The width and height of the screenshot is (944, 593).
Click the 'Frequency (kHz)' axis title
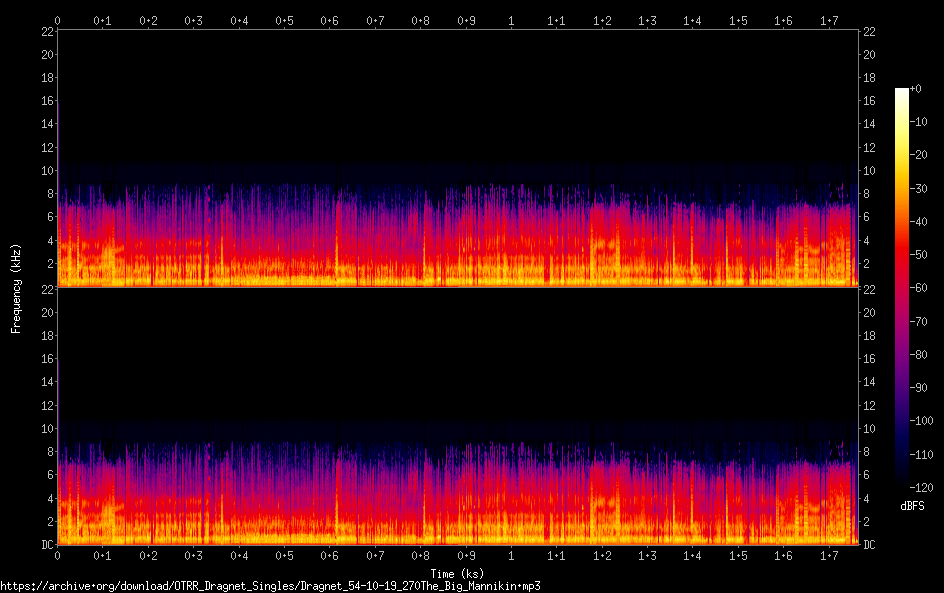click(x=16, y=287)
